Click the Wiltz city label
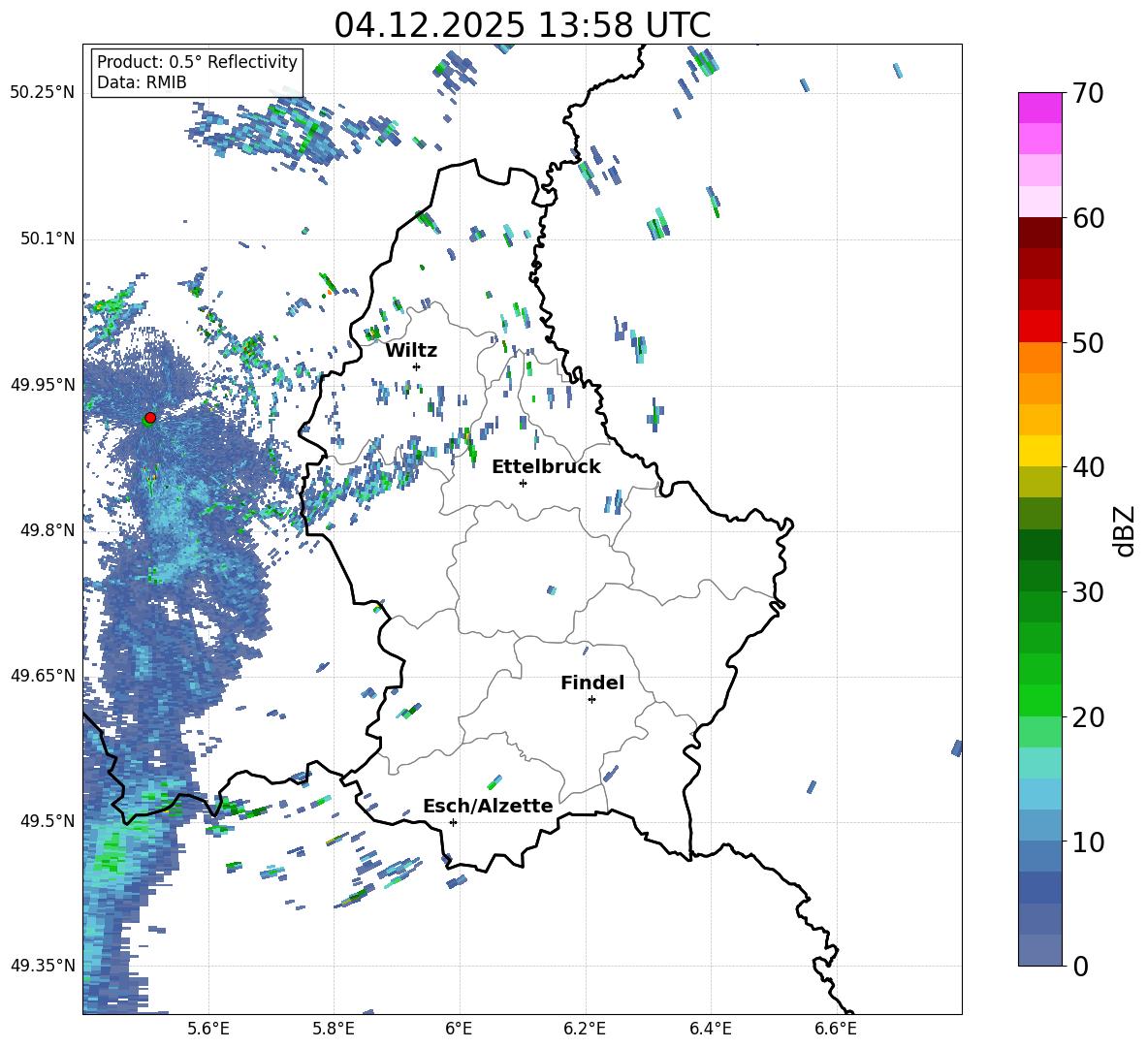The height and width of the screenshot is (1048, 1148). (411, 350)
